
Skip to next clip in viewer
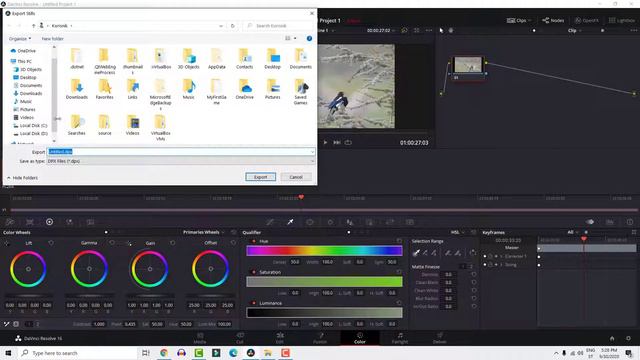coord(337,142)
